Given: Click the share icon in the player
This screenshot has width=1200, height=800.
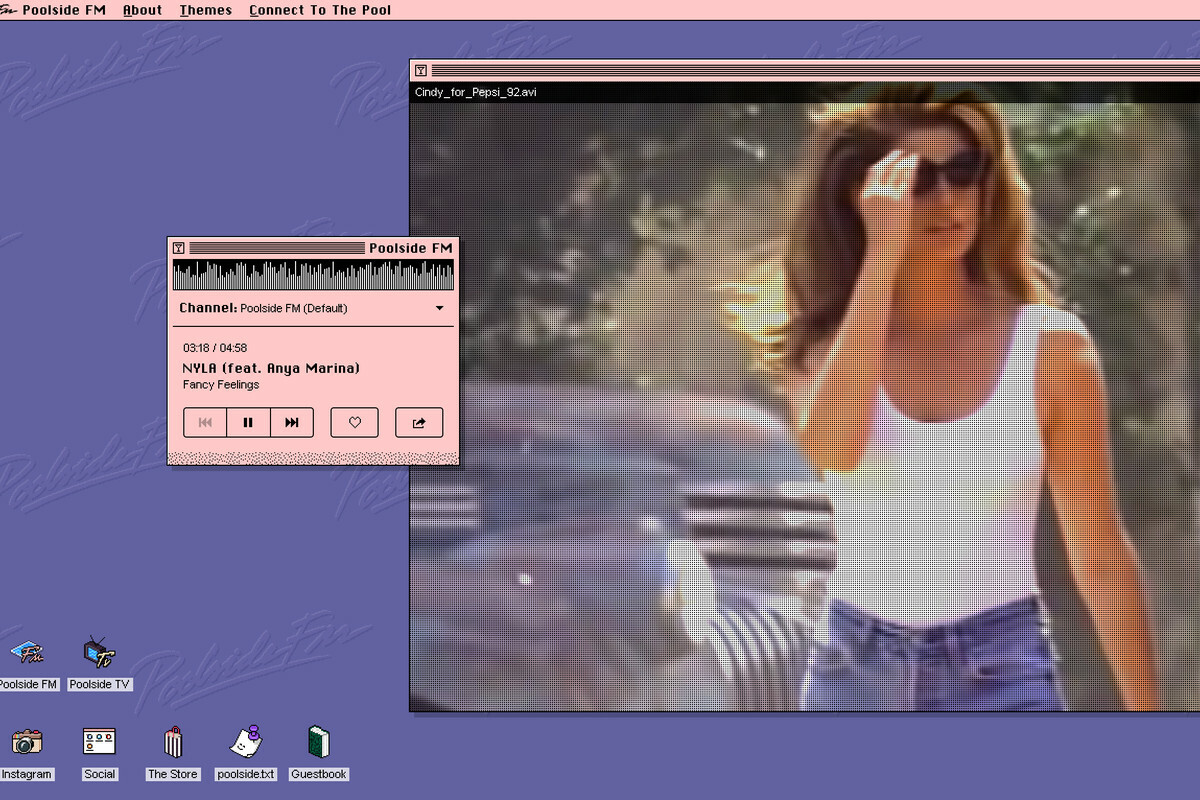Looking at the screenshot, I should pos(419,423).
